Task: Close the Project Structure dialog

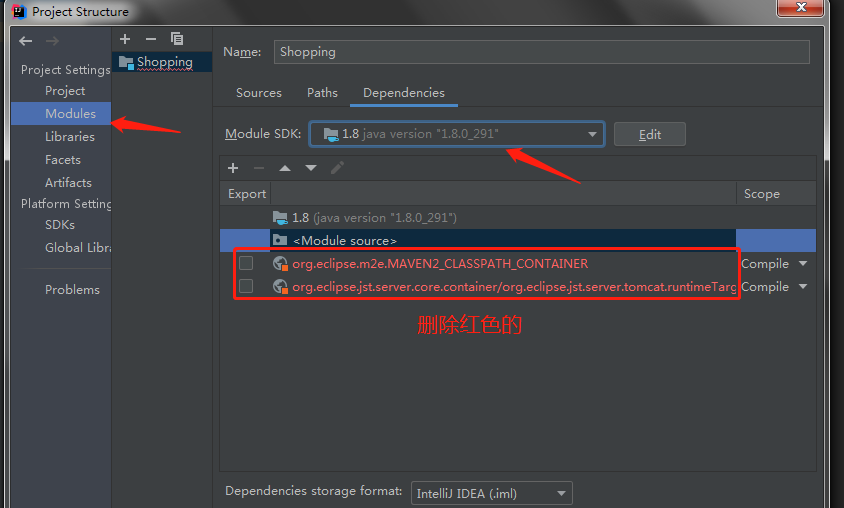Action: [800, 7]
